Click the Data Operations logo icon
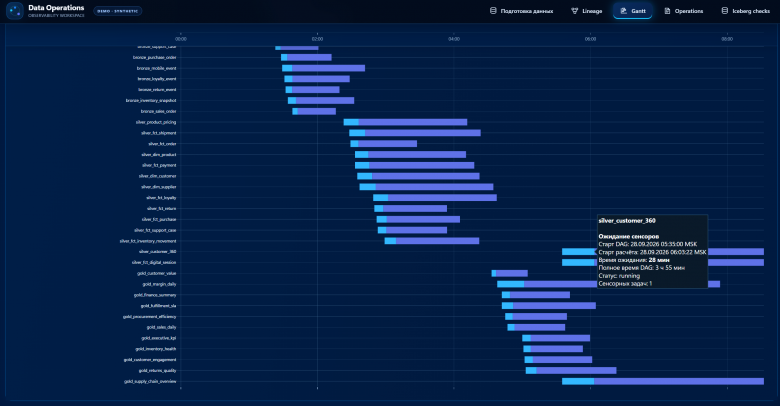780x406 pixels. coord(14,10)
